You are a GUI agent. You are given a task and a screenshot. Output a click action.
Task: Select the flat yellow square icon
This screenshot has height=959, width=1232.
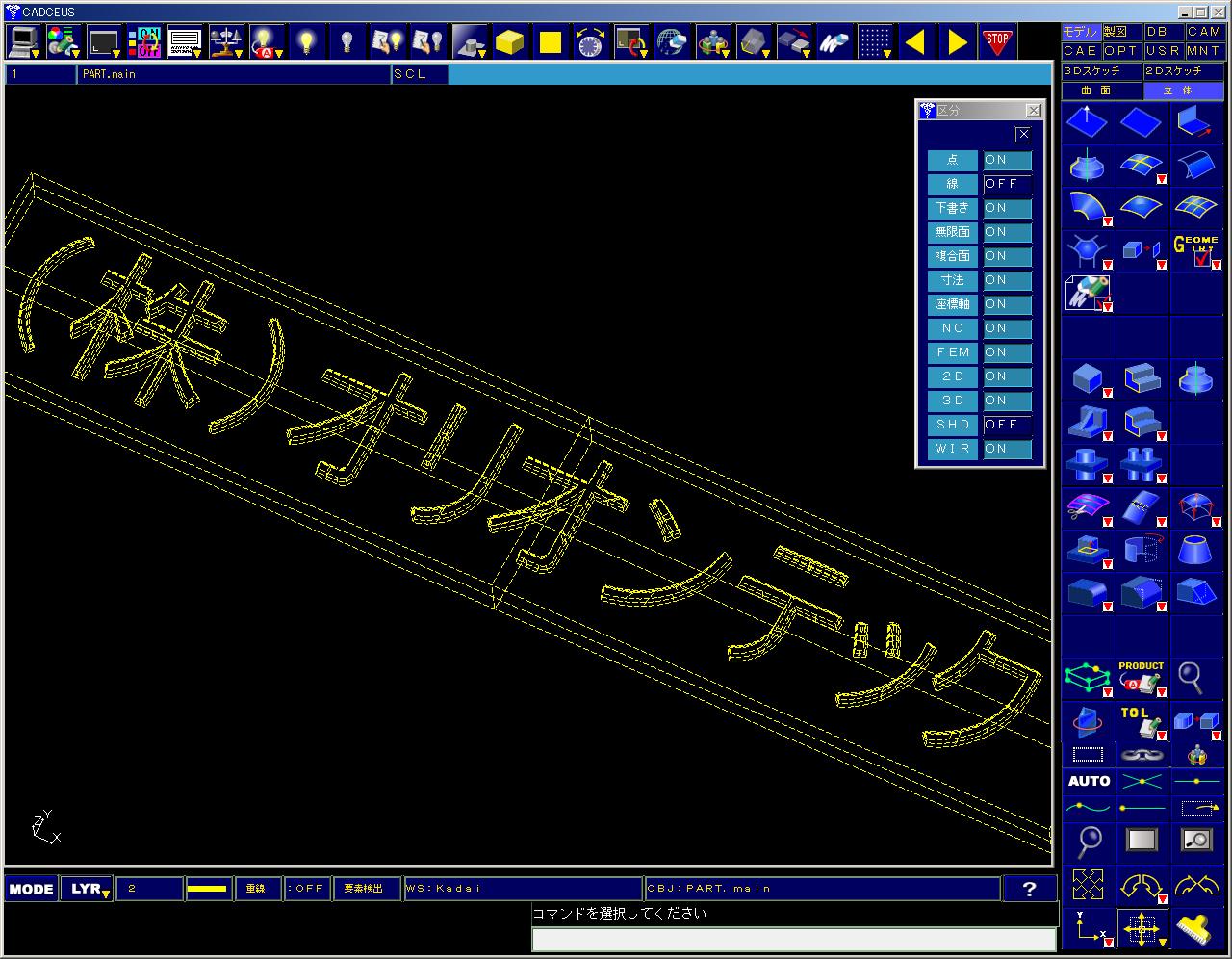(x=550, y=41)
